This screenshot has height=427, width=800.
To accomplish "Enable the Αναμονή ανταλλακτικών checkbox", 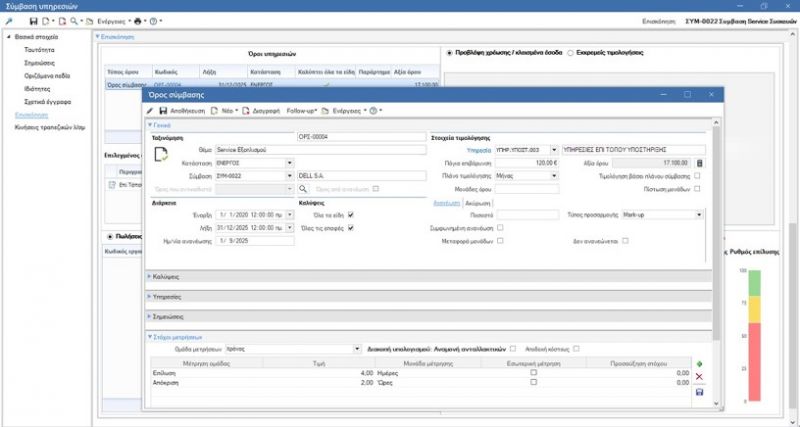I will pos(513,349).
